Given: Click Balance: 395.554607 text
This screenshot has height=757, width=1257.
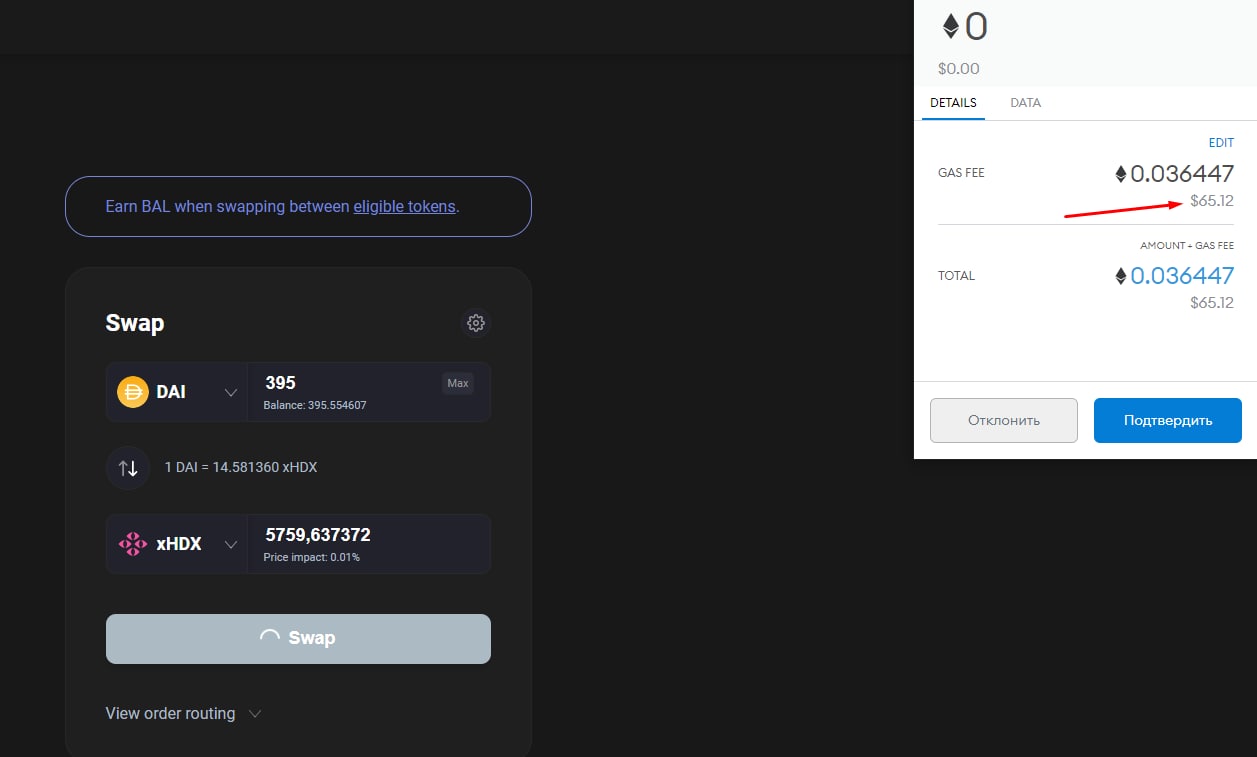Looking at the screenshot, I should [x=315, y=405].
